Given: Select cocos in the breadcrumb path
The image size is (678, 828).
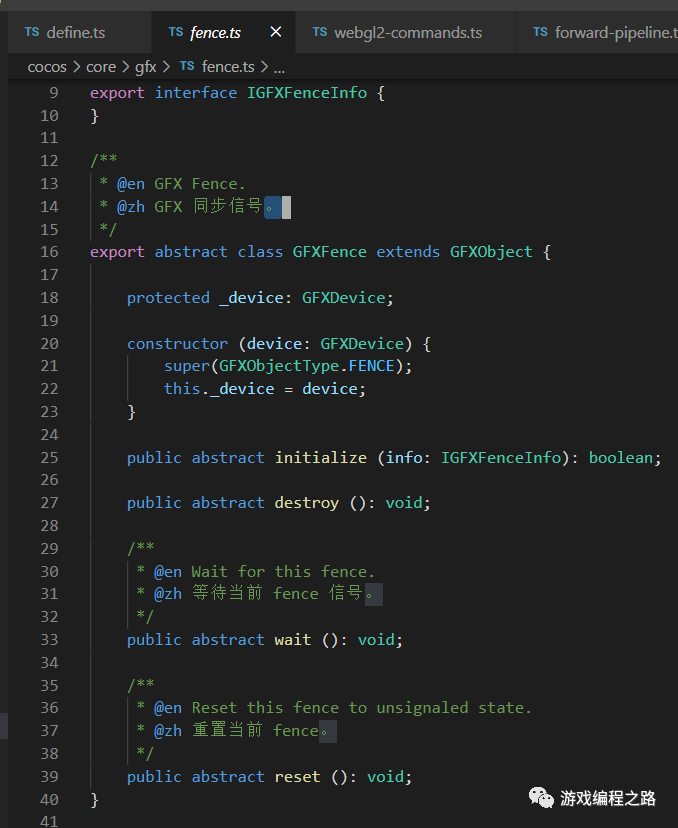Looking at the screenshot, I should tap(47, 67).
